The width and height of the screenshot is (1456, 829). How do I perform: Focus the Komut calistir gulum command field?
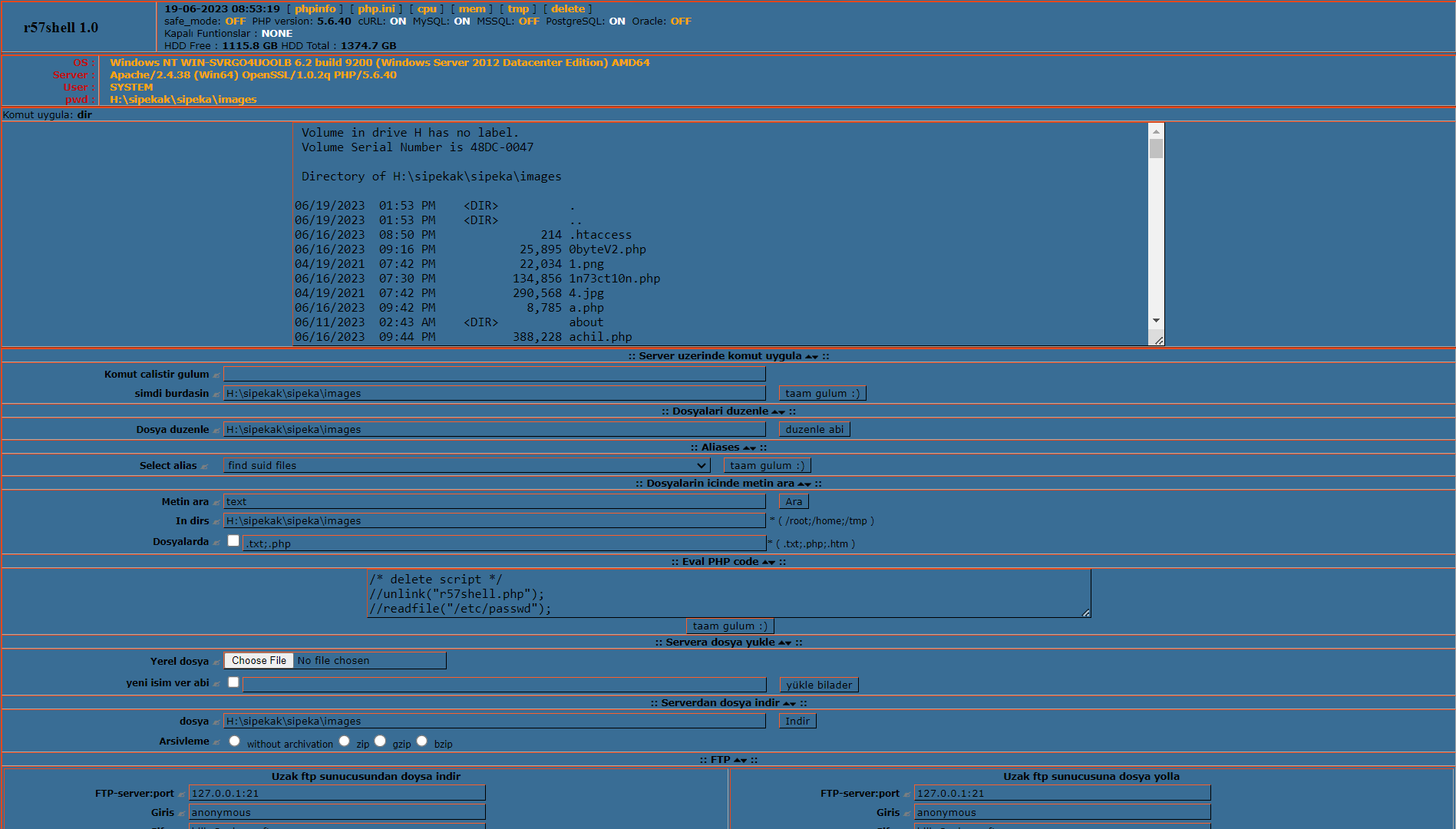[x=494, y=374]
